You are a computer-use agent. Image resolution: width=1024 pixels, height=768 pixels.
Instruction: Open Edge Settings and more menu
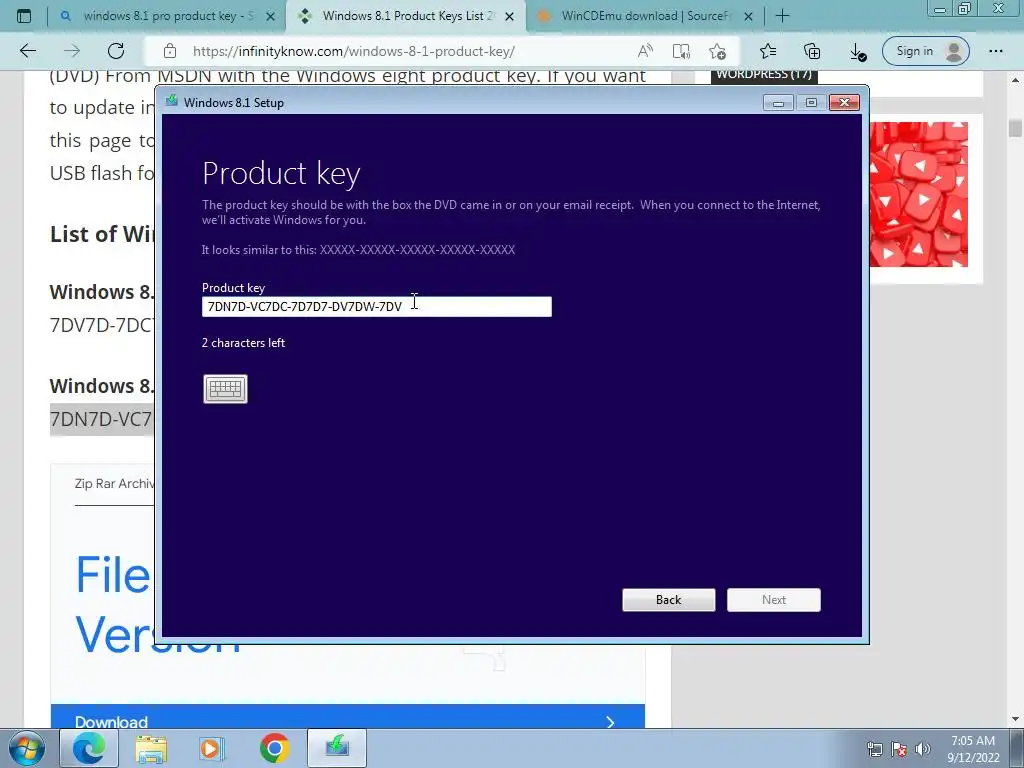click(996, 51)
